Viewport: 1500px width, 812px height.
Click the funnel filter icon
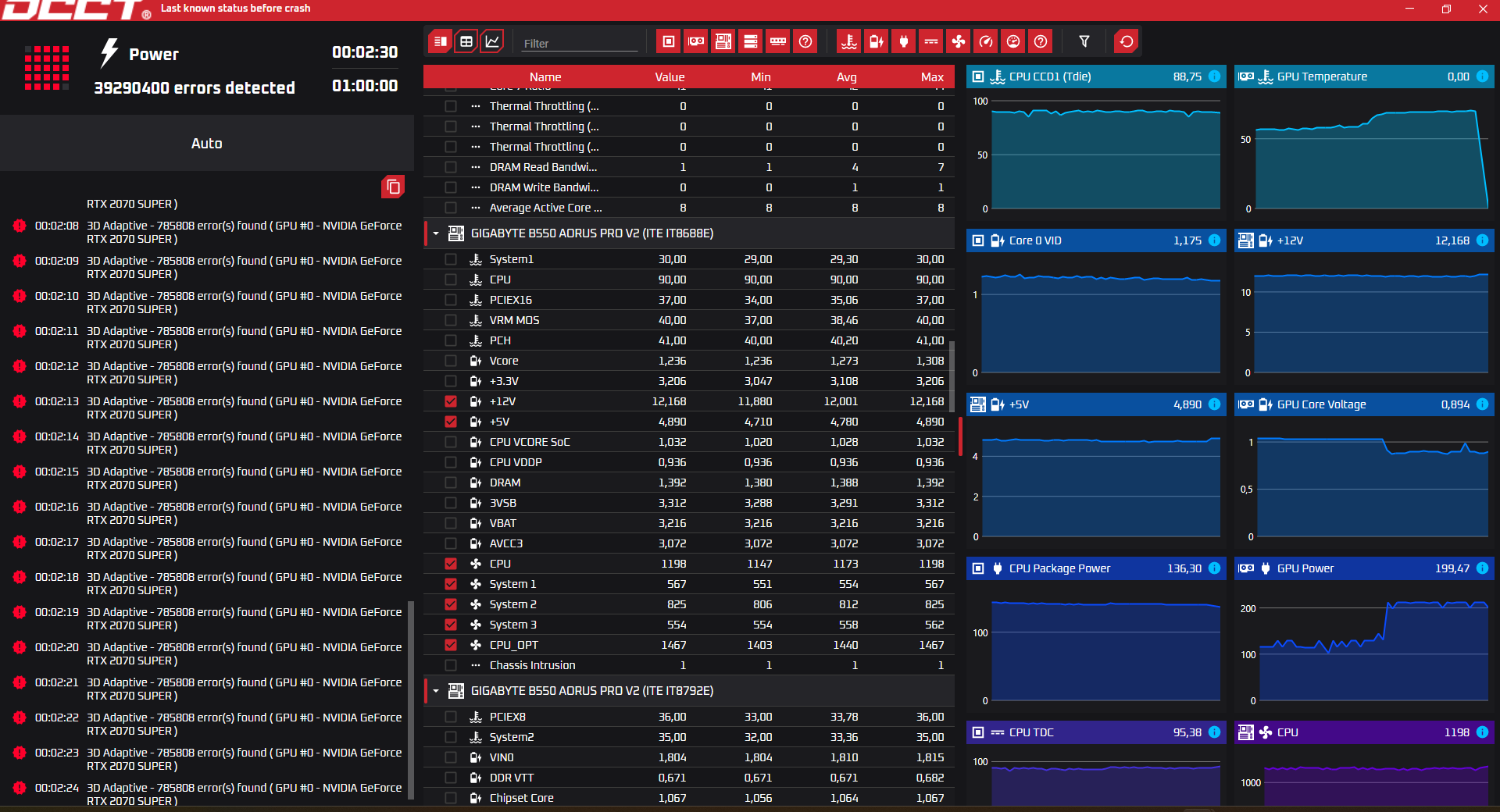pos(1084,41)
